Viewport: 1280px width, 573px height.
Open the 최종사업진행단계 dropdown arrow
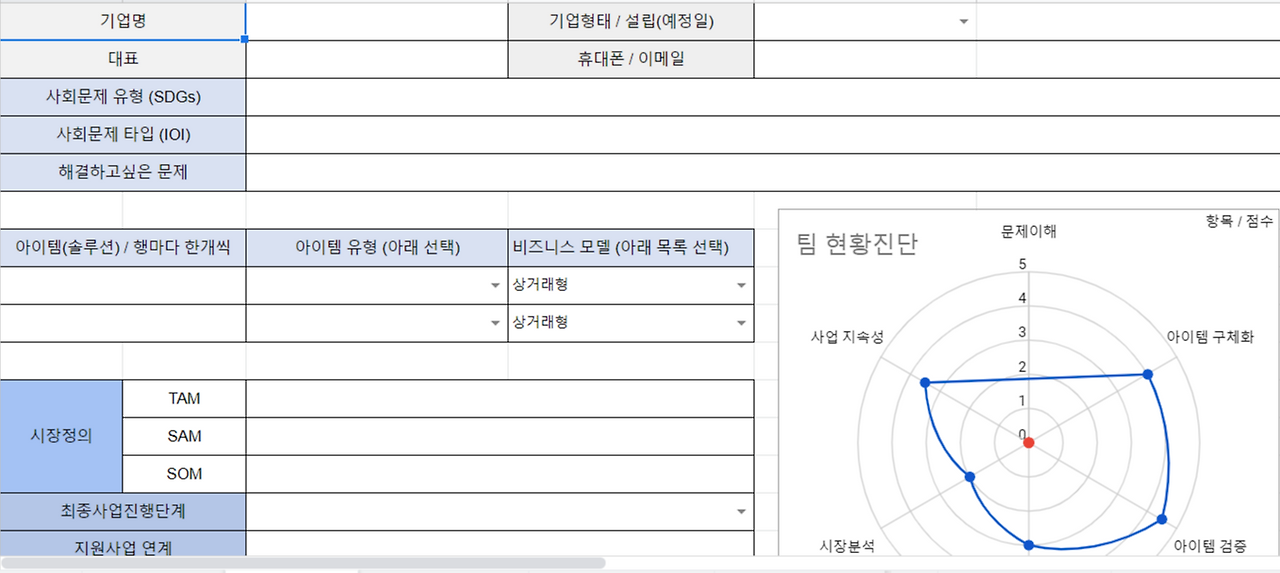(741, 512)
